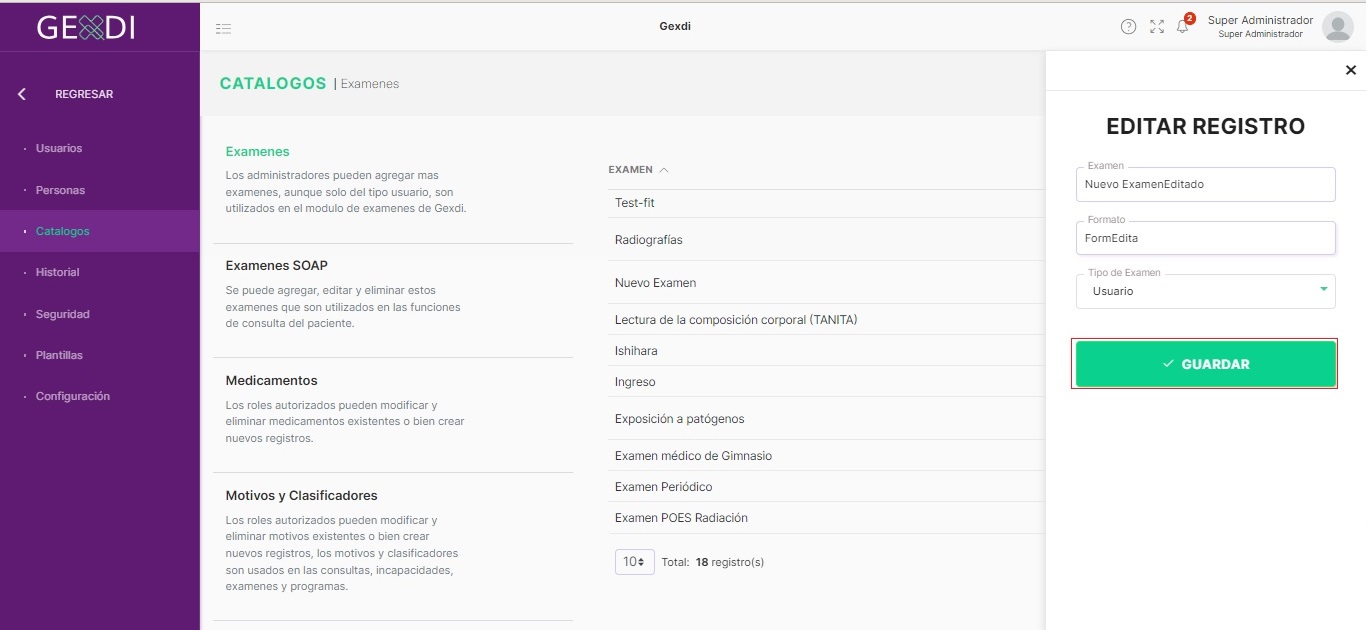Click the Examen input field
1368x630 pixels.
point(1205,184)
